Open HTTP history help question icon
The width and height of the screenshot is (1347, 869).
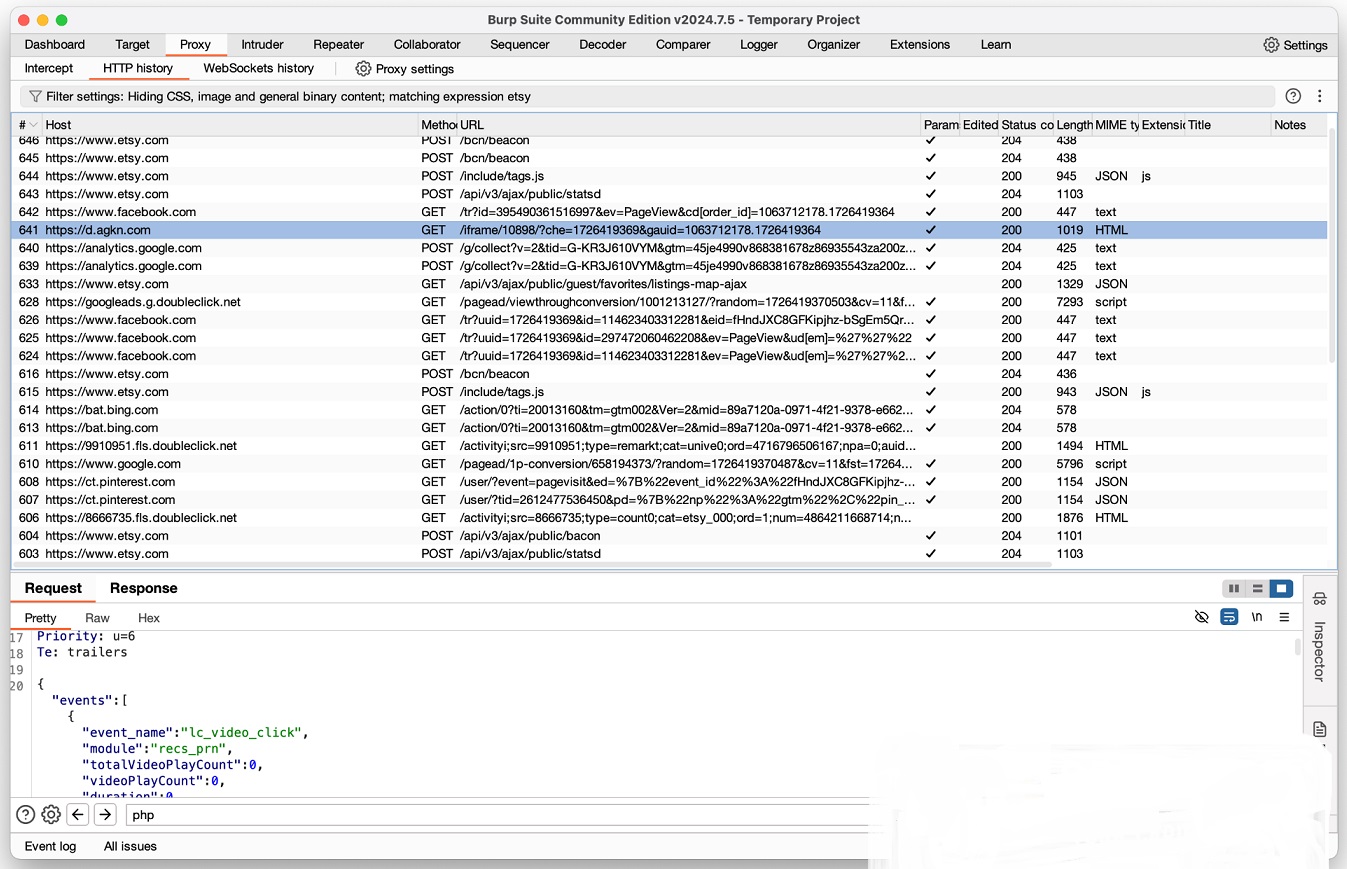[x=1293, y=96]
